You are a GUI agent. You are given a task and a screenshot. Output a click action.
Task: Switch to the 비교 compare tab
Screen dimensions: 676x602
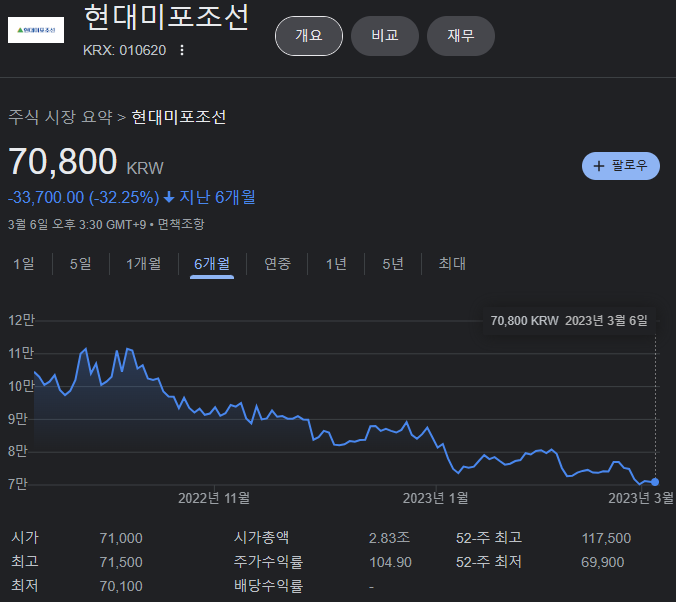click(x=385, y=36)
